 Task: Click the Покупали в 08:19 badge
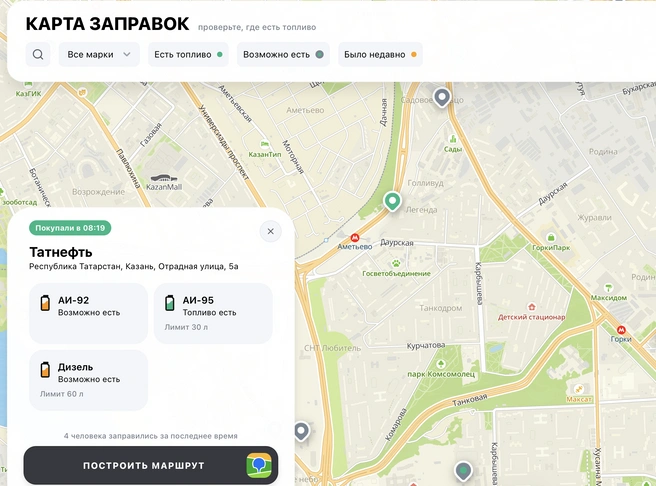[70, 228]
